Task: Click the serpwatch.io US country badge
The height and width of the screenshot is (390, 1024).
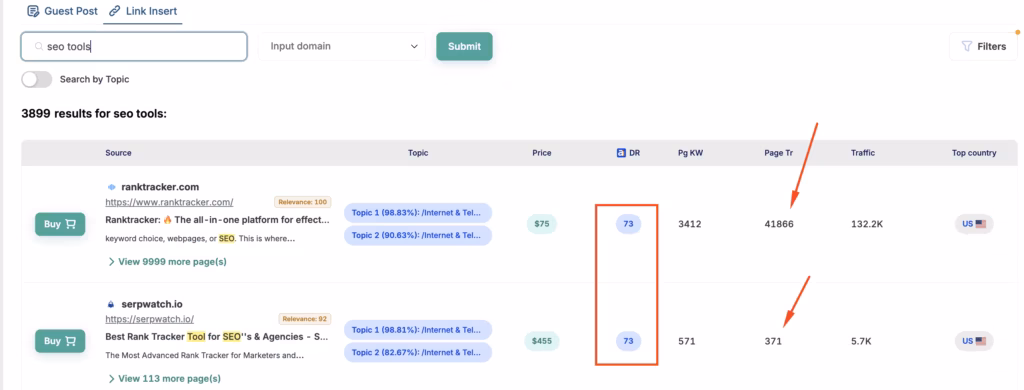Action: 974,341
